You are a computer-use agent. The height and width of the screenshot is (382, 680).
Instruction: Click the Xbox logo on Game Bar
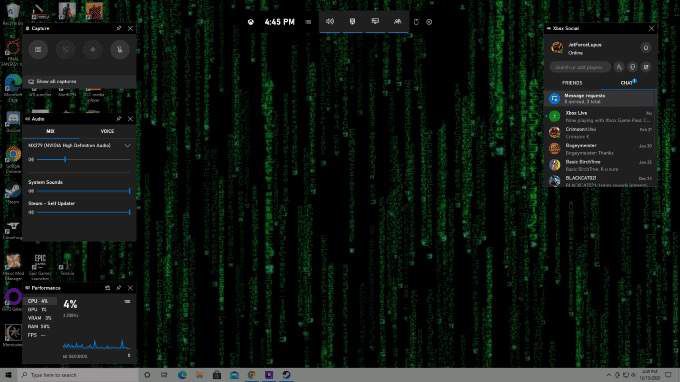tap(251, 22)
